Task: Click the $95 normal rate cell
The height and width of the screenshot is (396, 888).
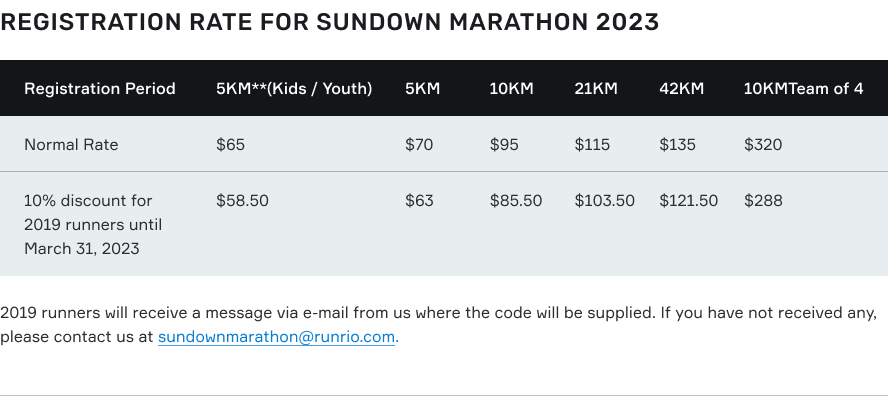Action: (504, 144)
